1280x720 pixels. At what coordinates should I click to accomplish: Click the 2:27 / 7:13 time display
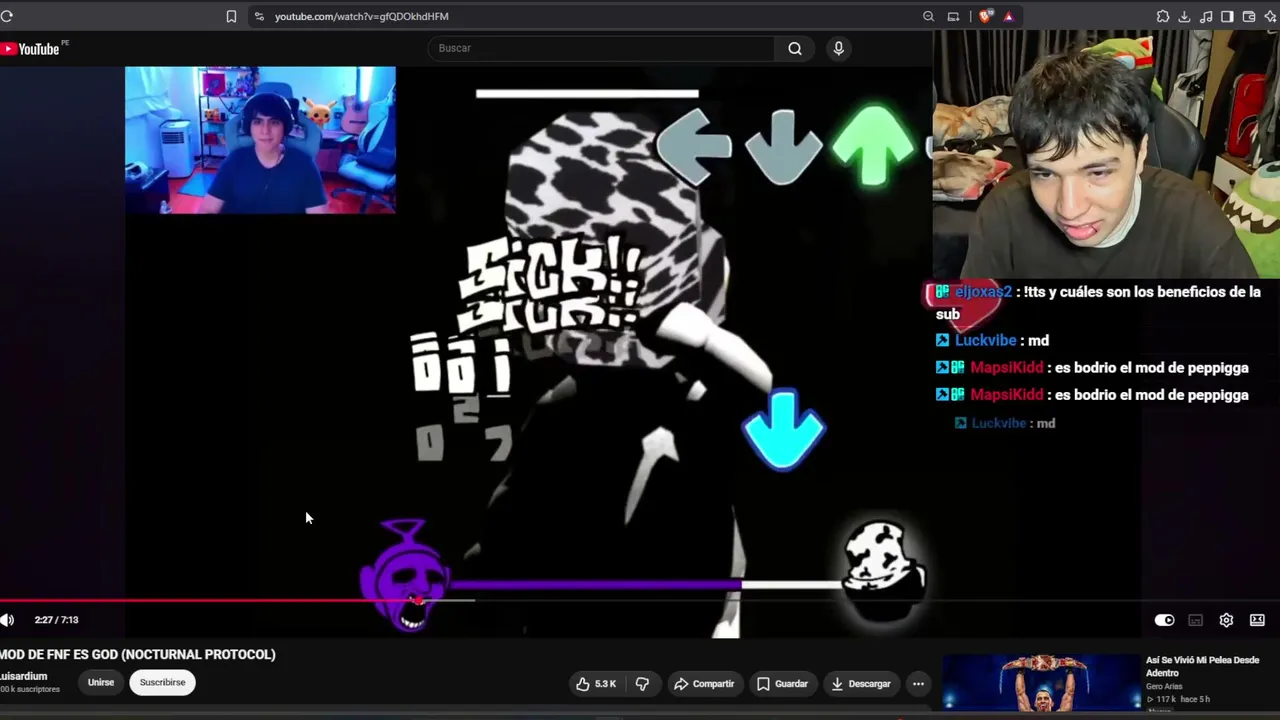[56, 620]
